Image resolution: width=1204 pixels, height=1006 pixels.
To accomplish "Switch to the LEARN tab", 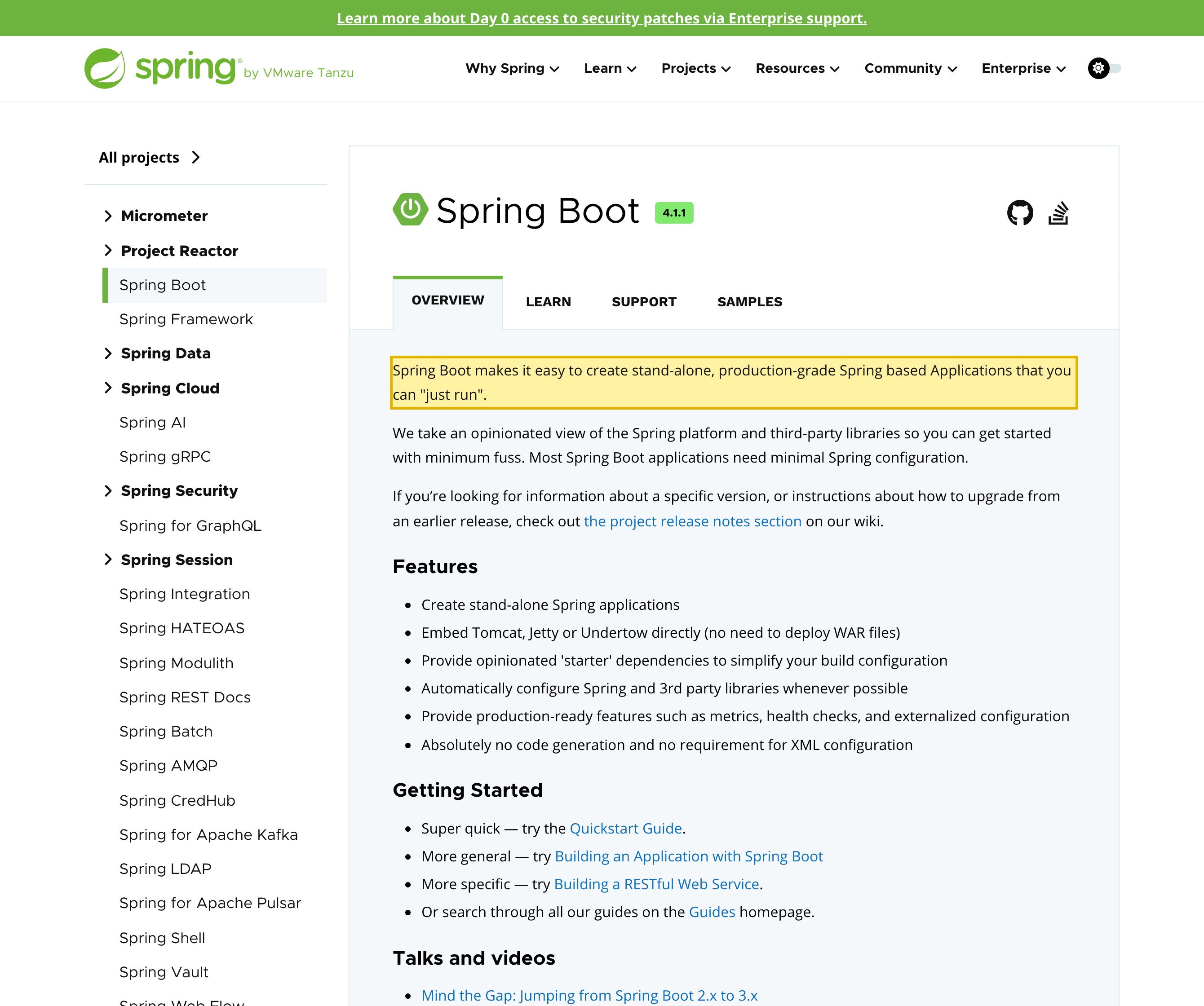I will tap(548, 301).
